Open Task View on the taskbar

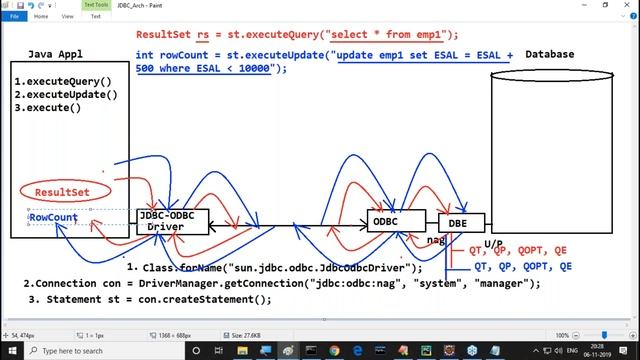click(x=219, y=351)
